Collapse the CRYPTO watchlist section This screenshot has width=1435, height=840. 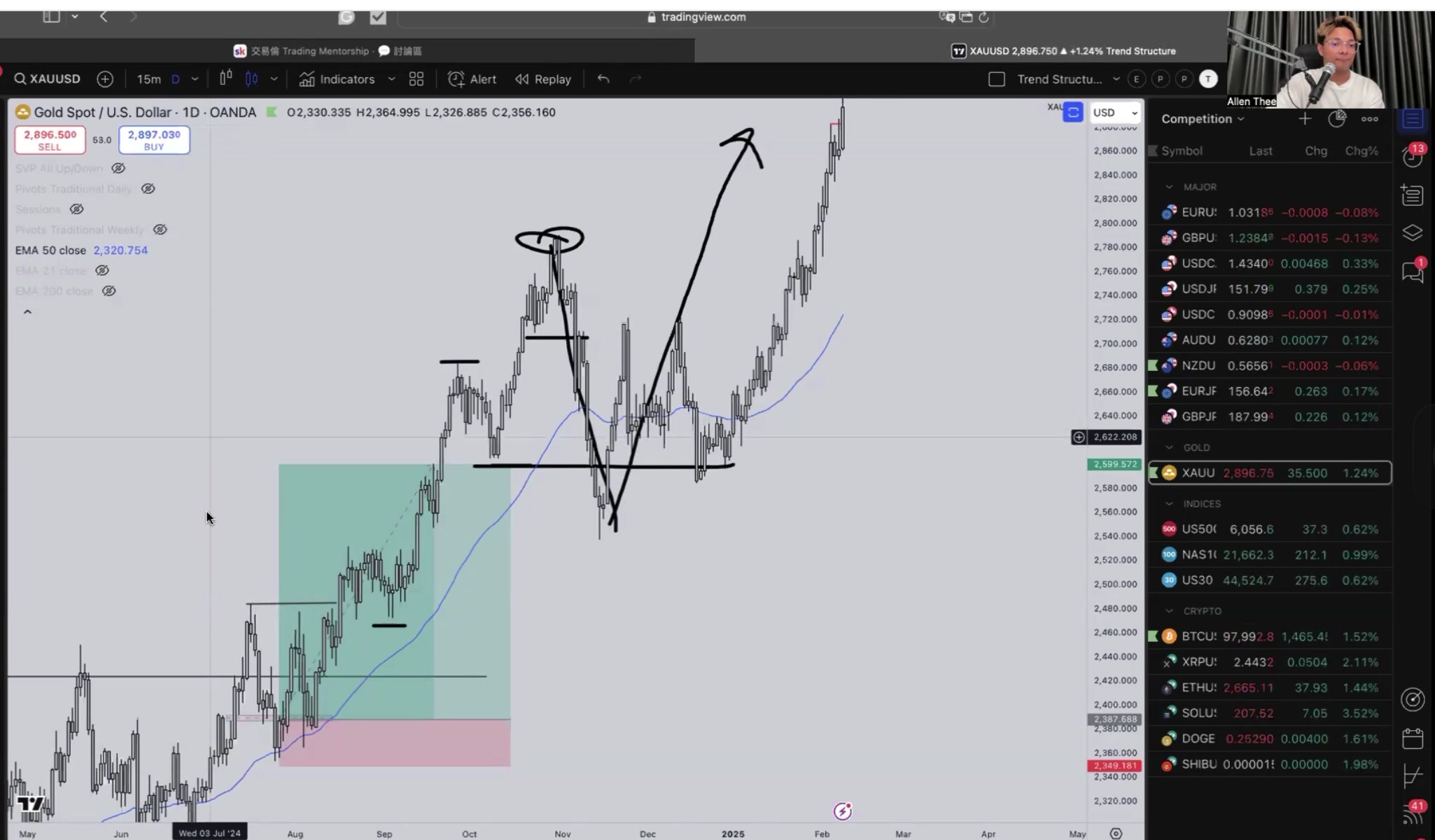tap(1169, 611)
